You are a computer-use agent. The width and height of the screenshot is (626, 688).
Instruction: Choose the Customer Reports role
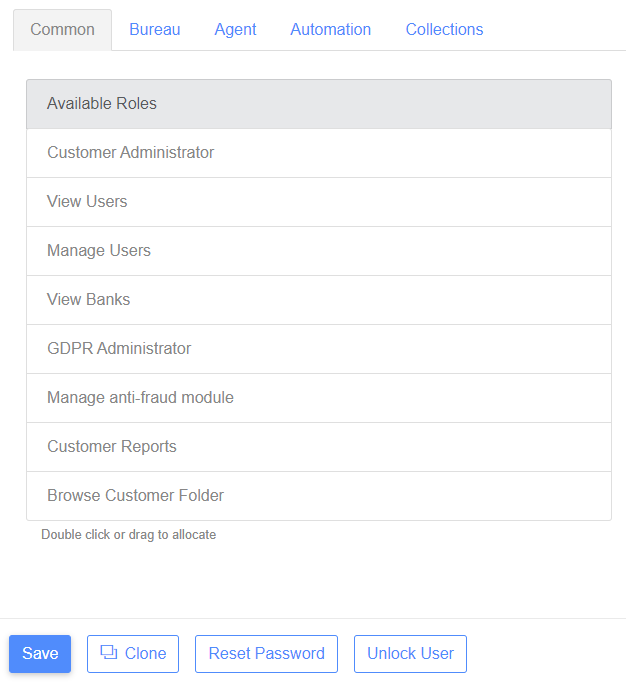click(x=319, y=447)
